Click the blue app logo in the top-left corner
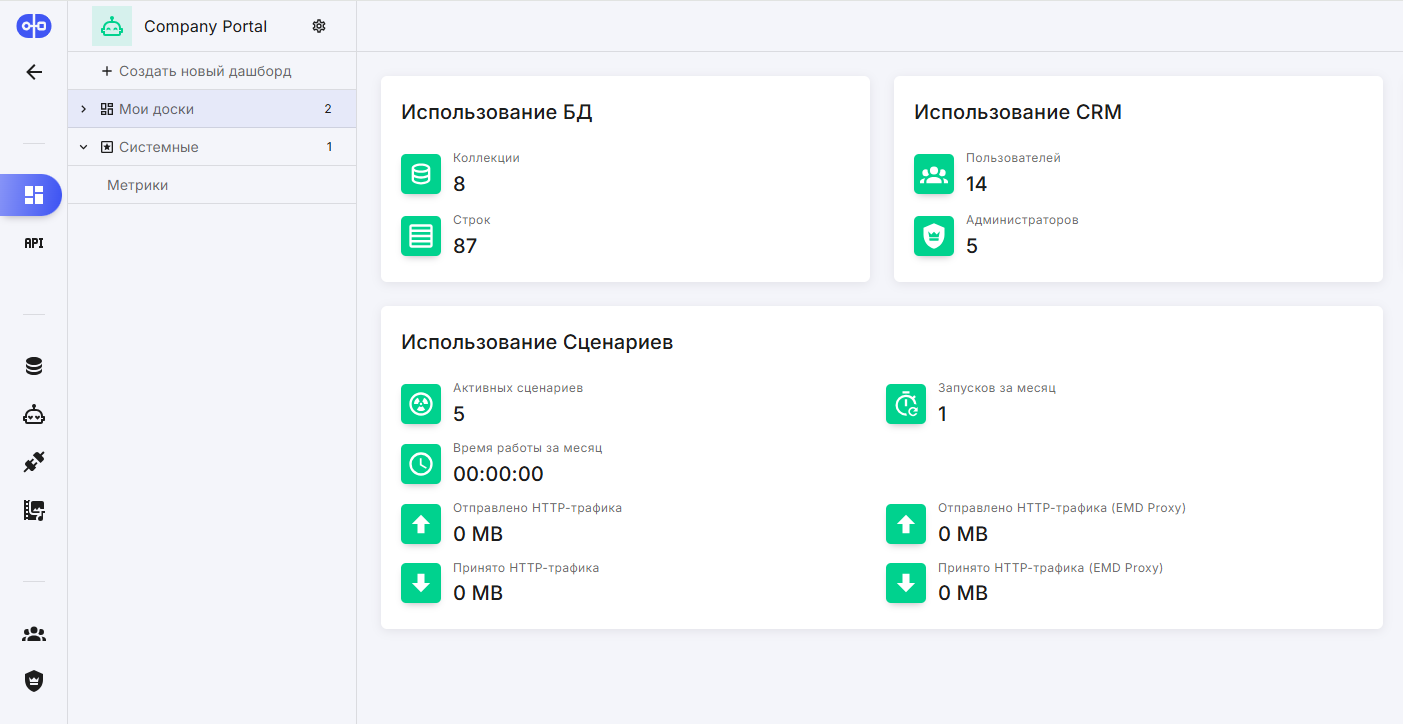This screenshot has height=724, width=1403. pyautogui.click(x=33, y=25)
